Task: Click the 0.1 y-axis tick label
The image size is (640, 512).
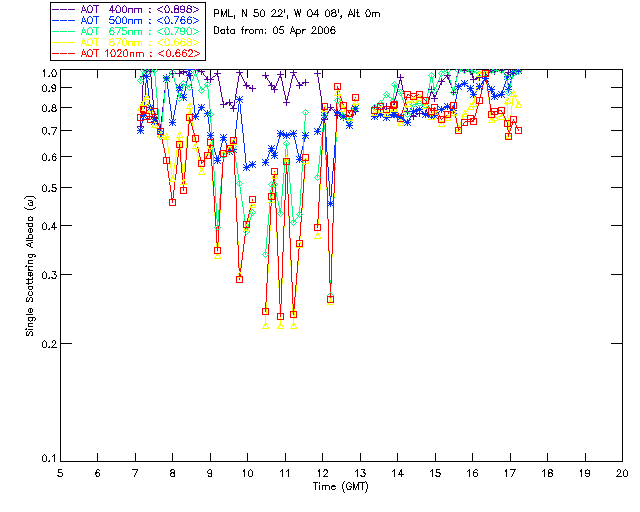Action: click(49, 459)
